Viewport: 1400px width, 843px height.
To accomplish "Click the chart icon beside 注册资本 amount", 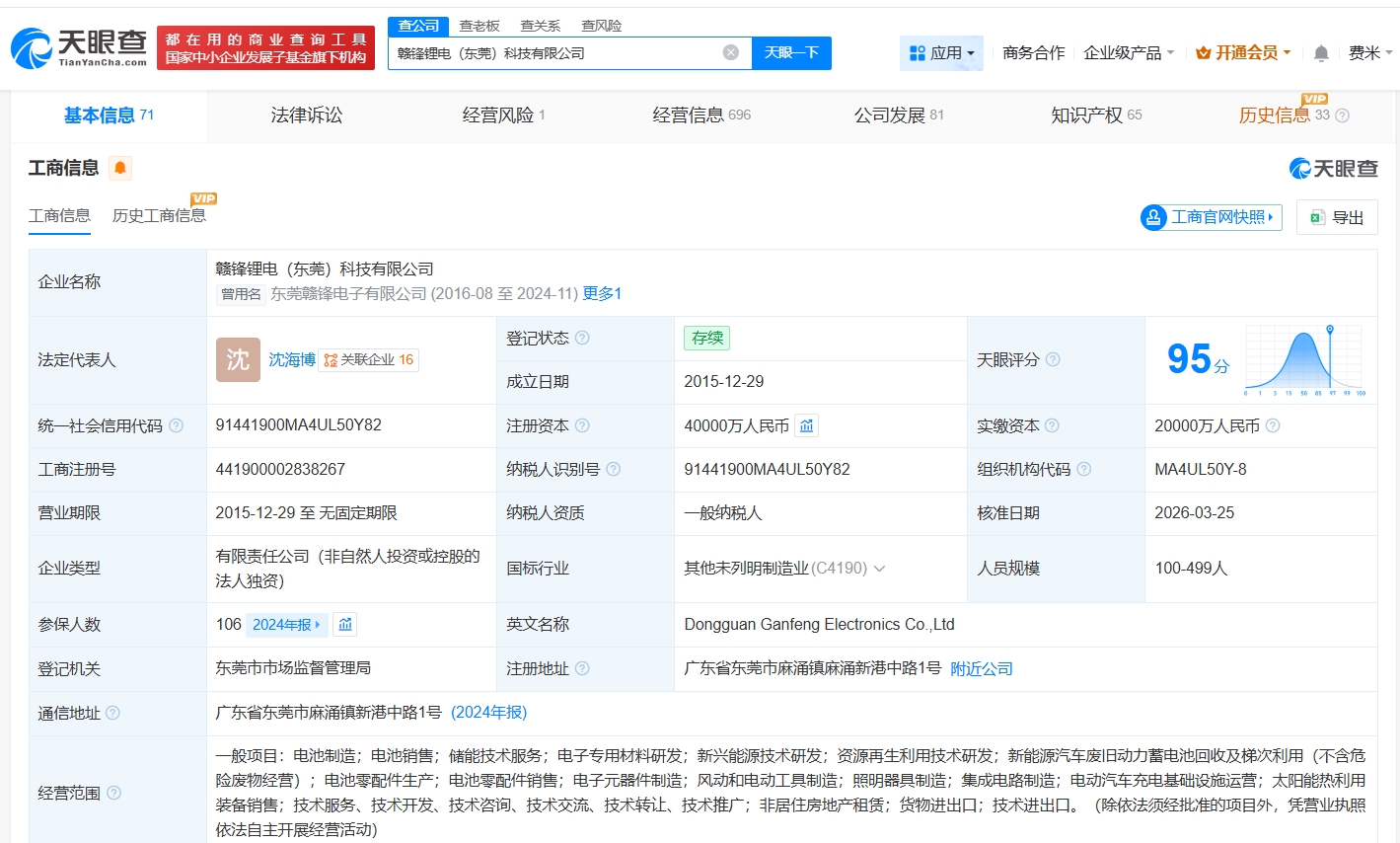I will [x=807, y=424].
